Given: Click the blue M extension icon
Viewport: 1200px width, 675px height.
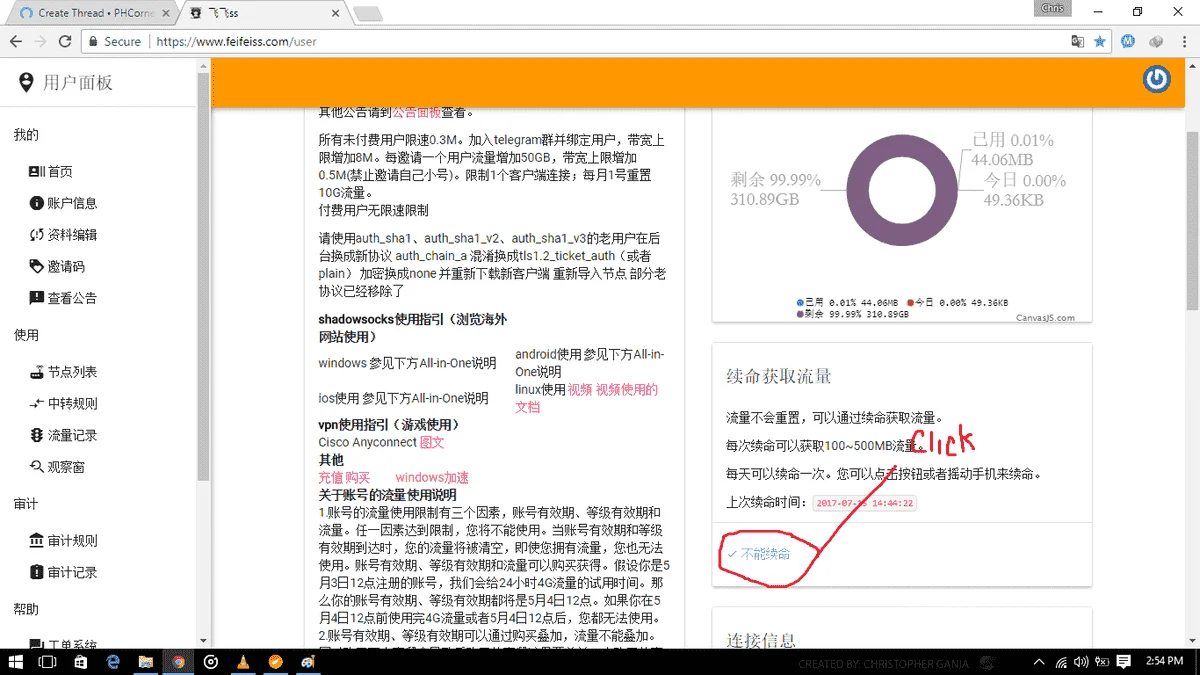Looking at the screenshot, I should click(1128, 42).
